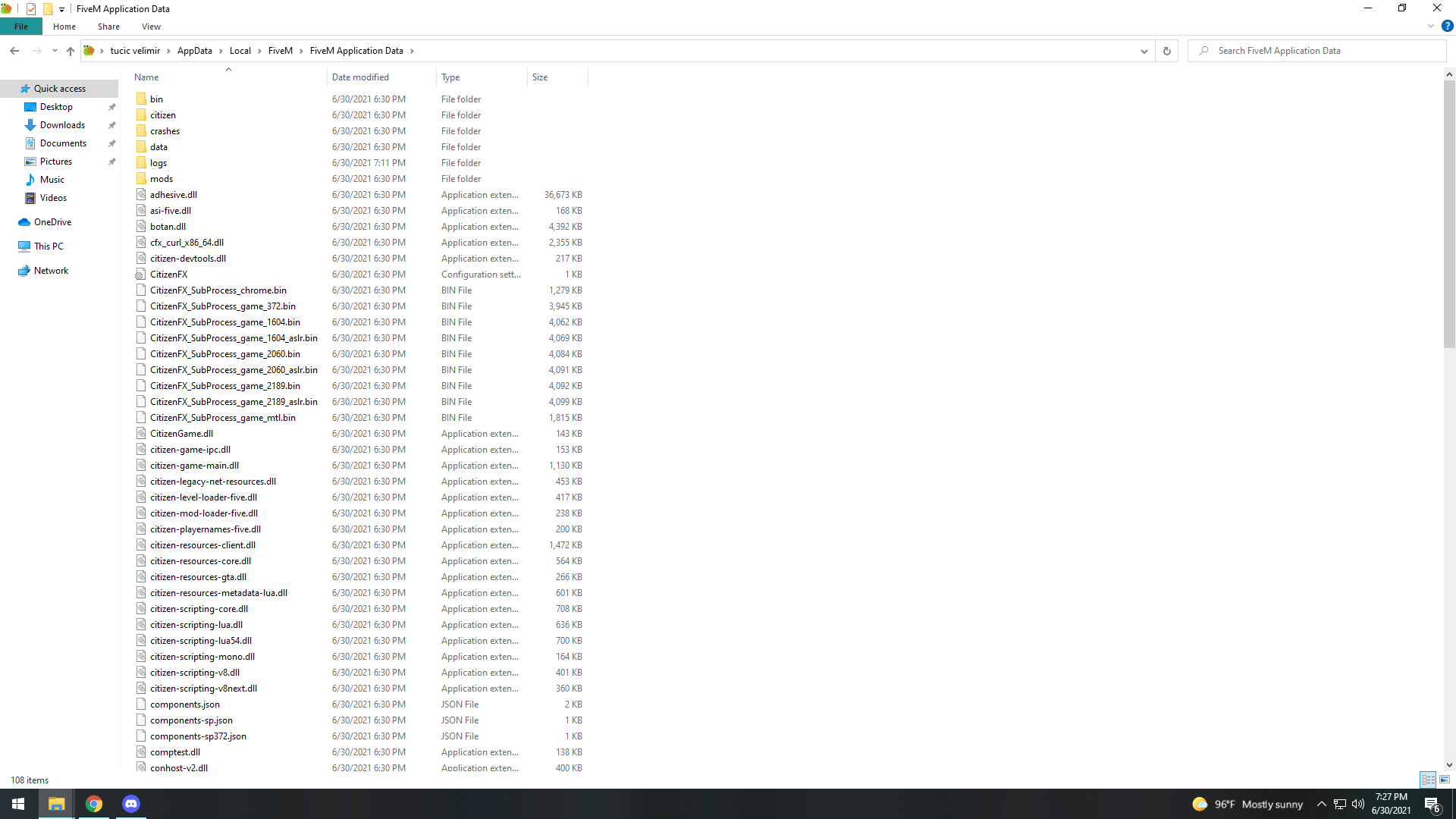
Task: Select the file named CitizenFX_SubProcess_game_2189.bin
Action: (x=225, y=386)
